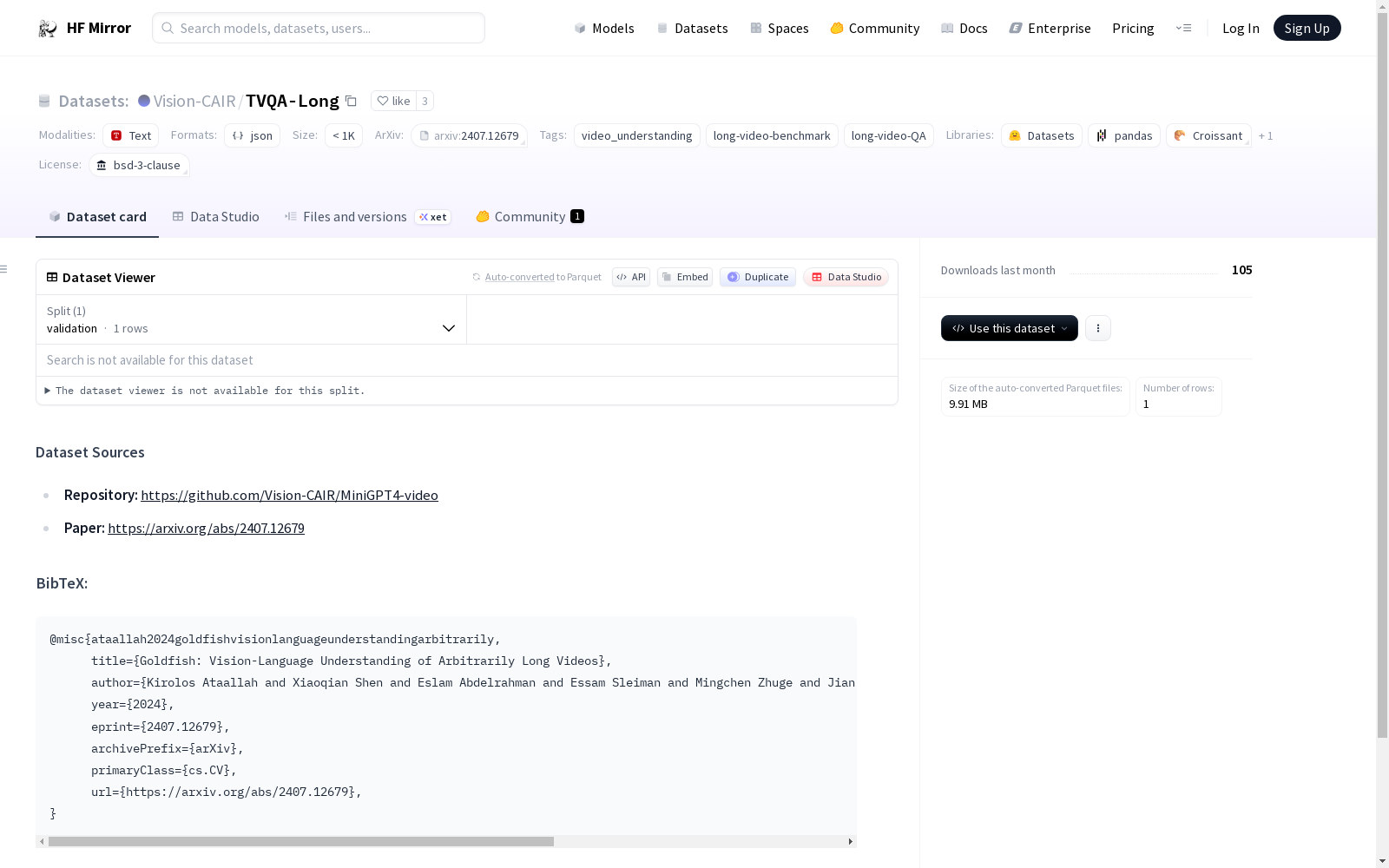Click the HF Mirror logo icon

click(48, 29)
